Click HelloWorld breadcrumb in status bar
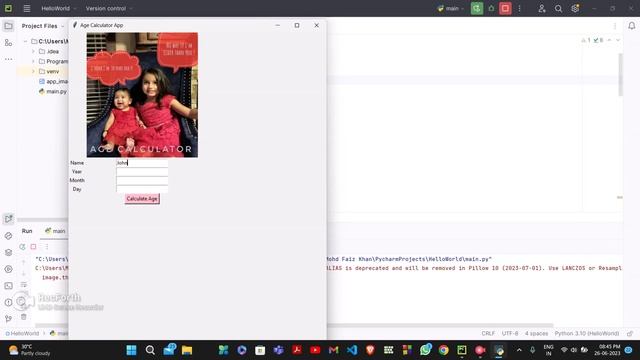The width and height of the screenshot is (640, 360). (x=22, y=333)
